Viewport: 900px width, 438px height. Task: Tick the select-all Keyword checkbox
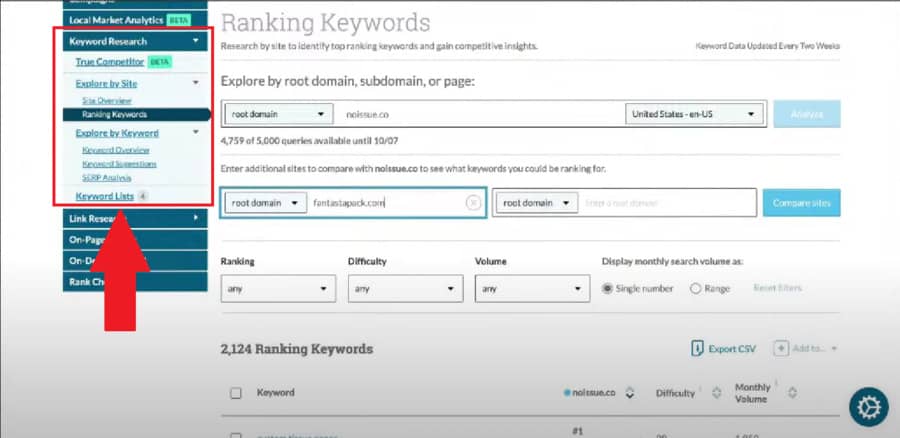235,393
